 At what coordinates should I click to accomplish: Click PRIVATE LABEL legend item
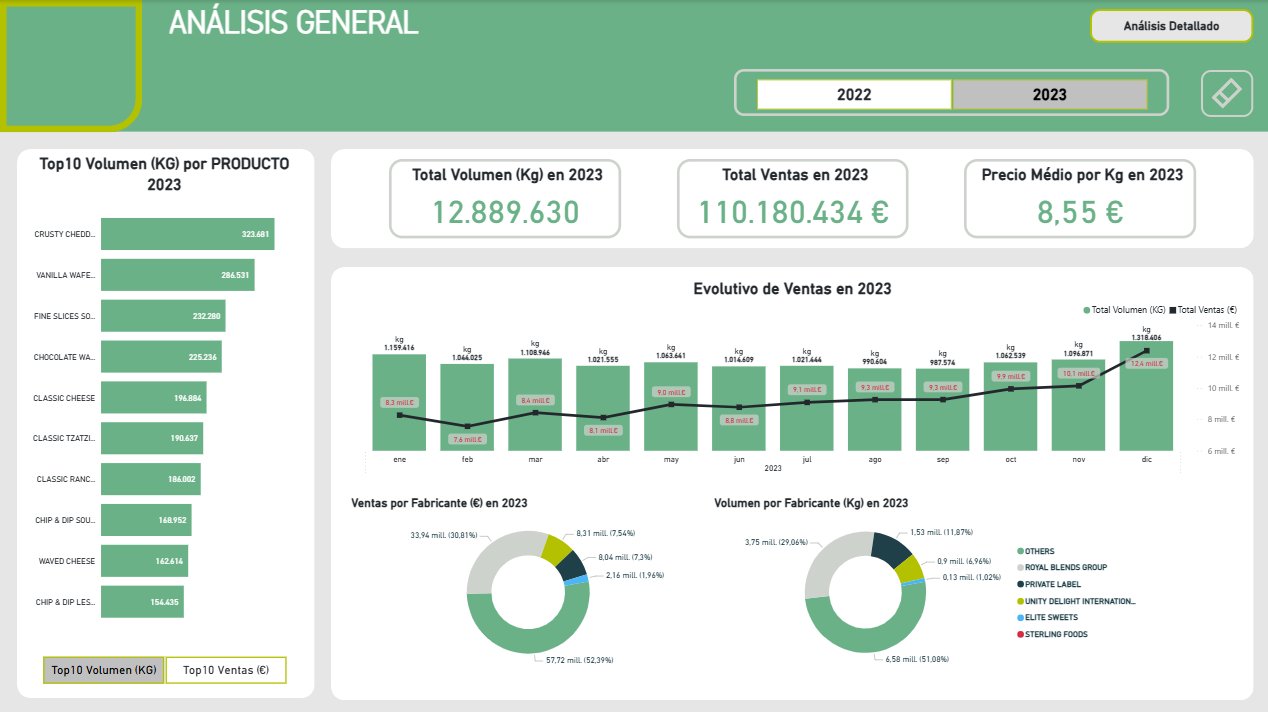[x=1048, y=584]
